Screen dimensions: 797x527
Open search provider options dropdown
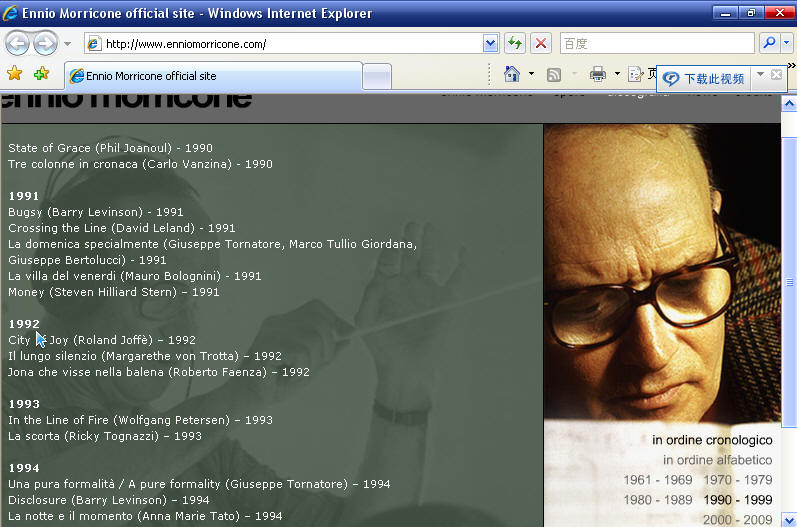point(787,43)
